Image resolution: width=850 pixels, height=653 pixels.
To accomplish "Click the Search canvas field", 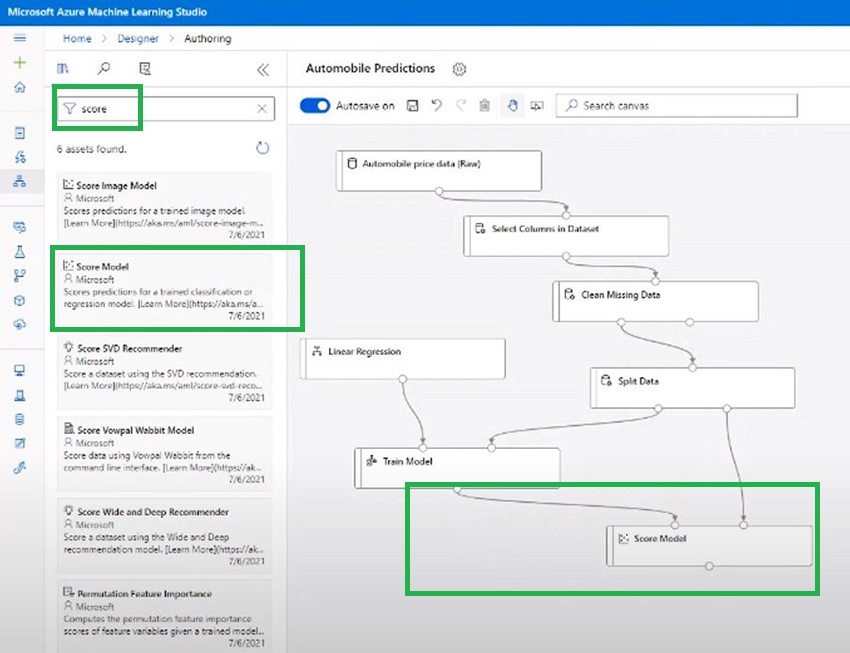I will (677, 106).
